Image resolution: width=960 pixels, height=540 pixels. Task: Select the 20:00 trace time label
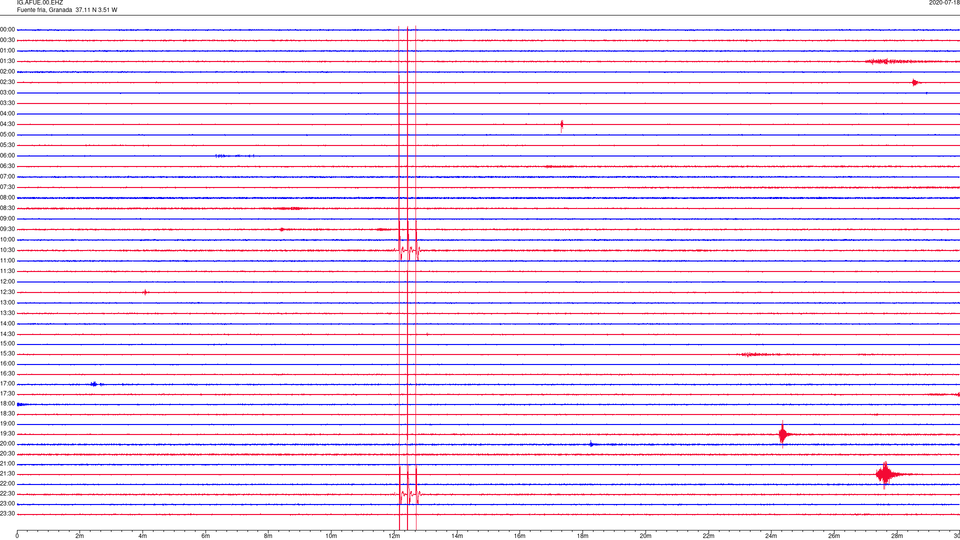coord(8,444)
